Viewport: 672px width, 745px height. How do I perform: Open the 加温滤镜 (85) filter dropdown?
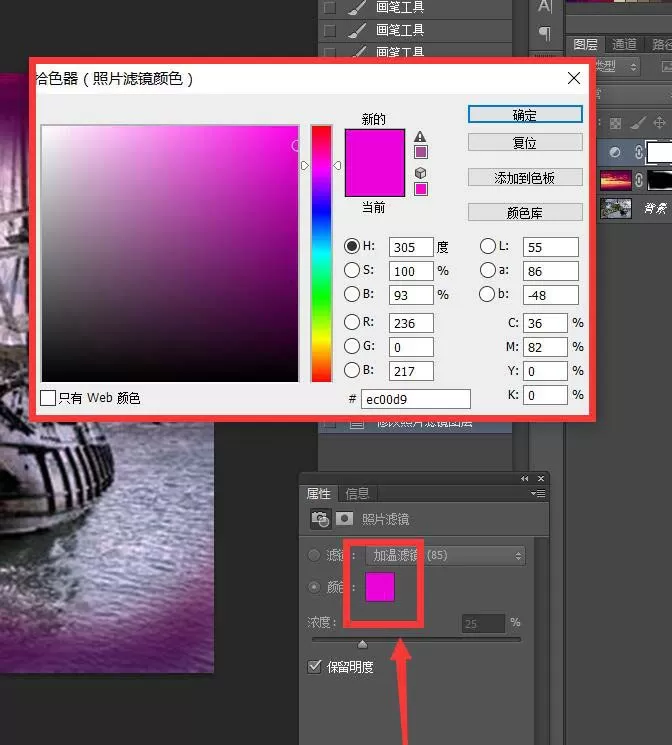tap(445, 555)
